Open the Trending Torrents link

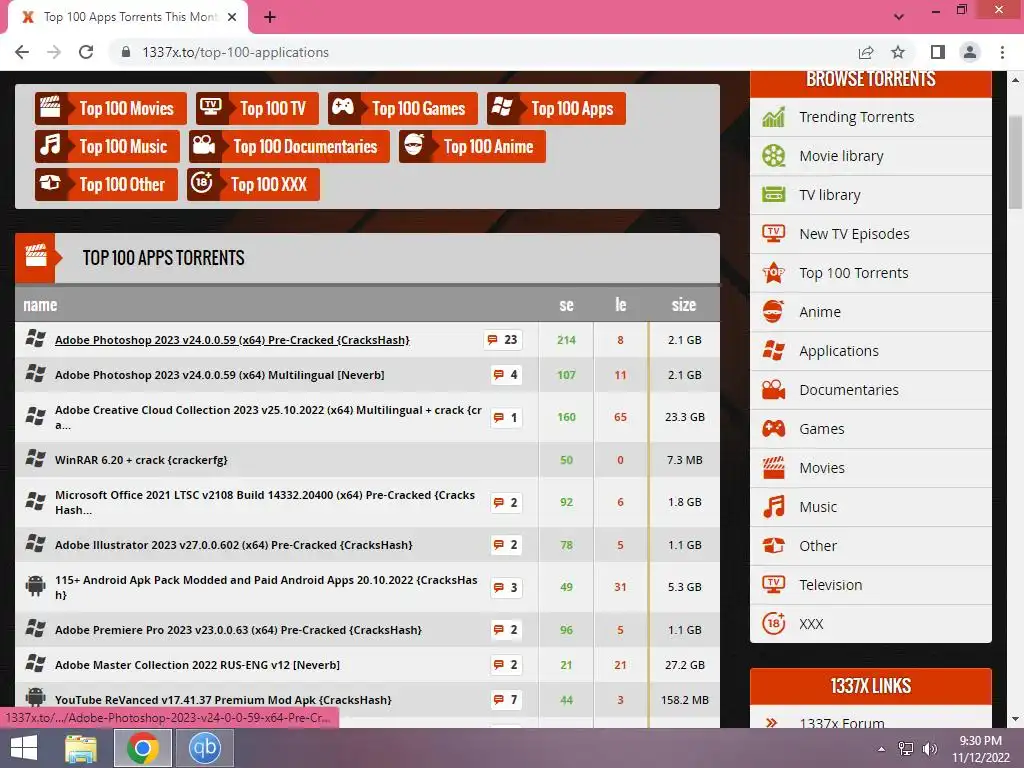pos(856,117)
